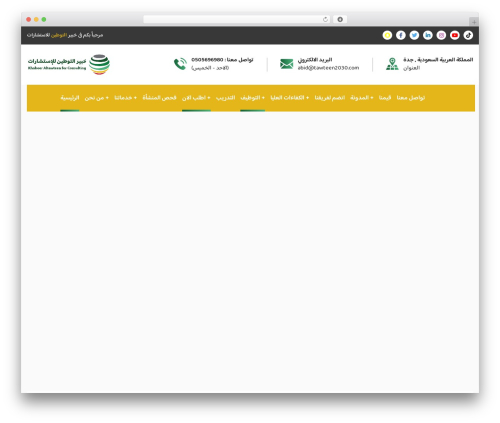Click the green envelope email icon

click(x=286, y=64)
